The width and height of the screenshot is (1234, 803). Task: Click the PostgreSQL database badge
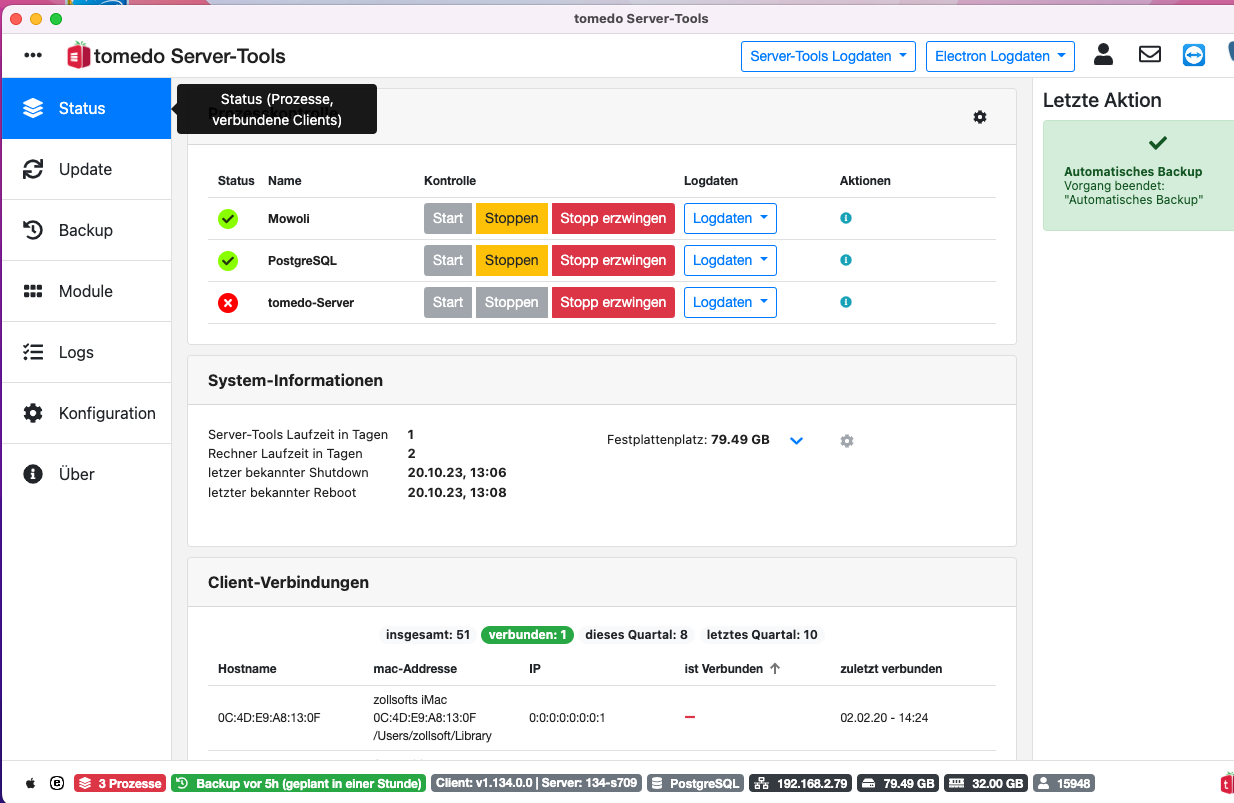[x=695, y=784]
